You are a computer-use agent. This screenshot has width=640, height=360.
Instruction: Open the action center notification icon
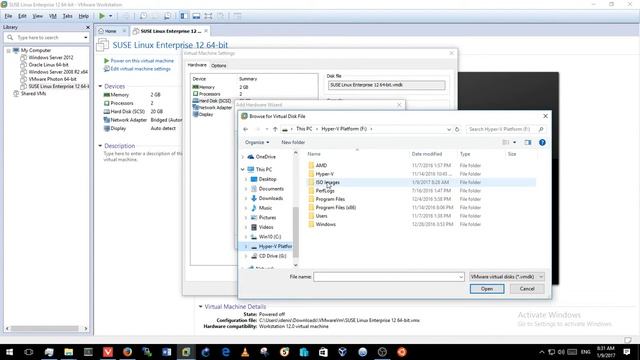tap(627, 352)
